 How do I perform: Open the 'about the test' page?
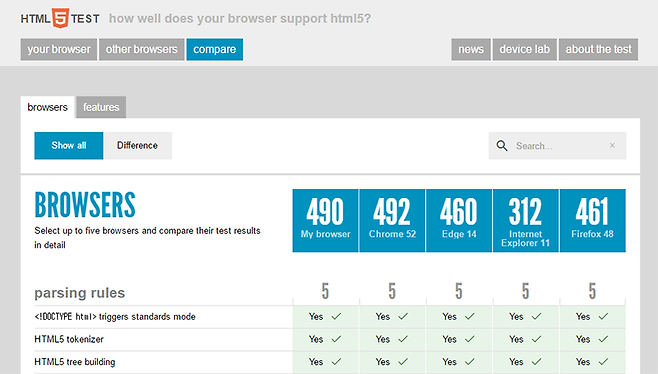coord(598,50)
